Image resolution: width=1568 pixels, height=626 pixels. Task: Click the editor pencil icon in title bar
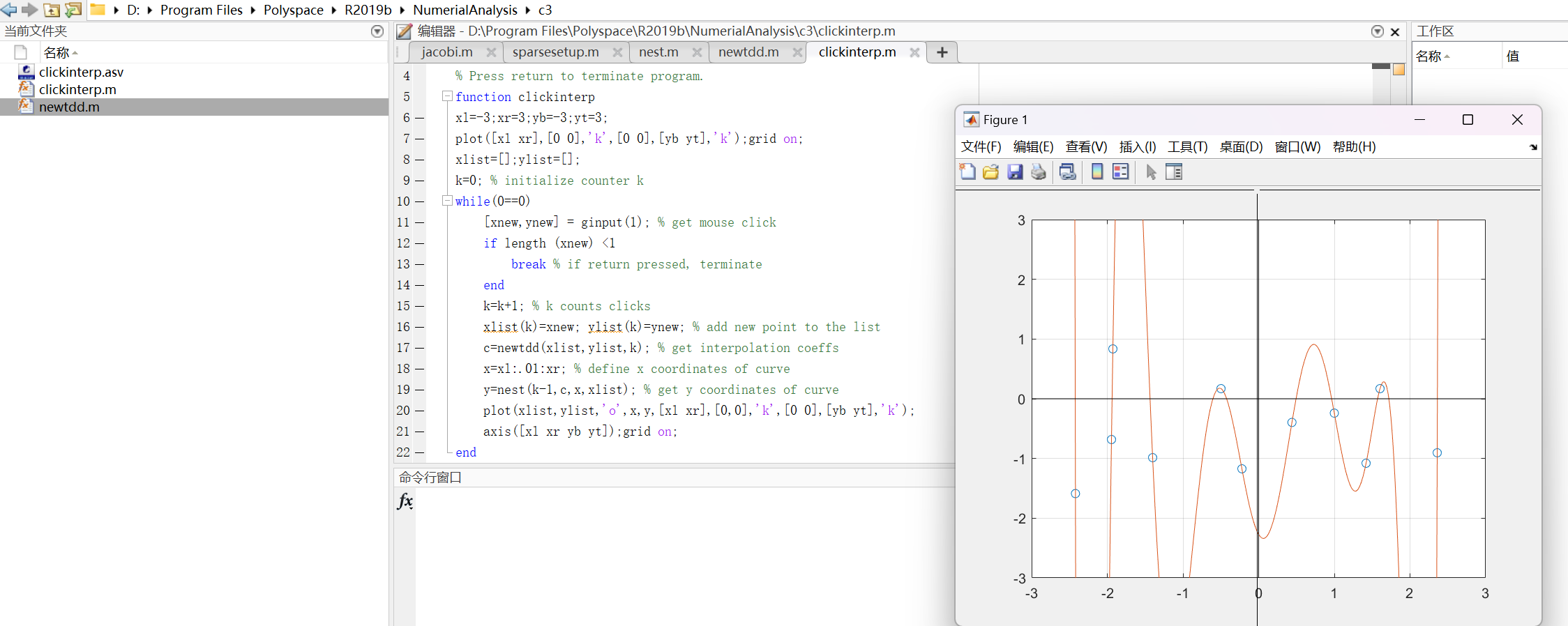click(405, 31)
